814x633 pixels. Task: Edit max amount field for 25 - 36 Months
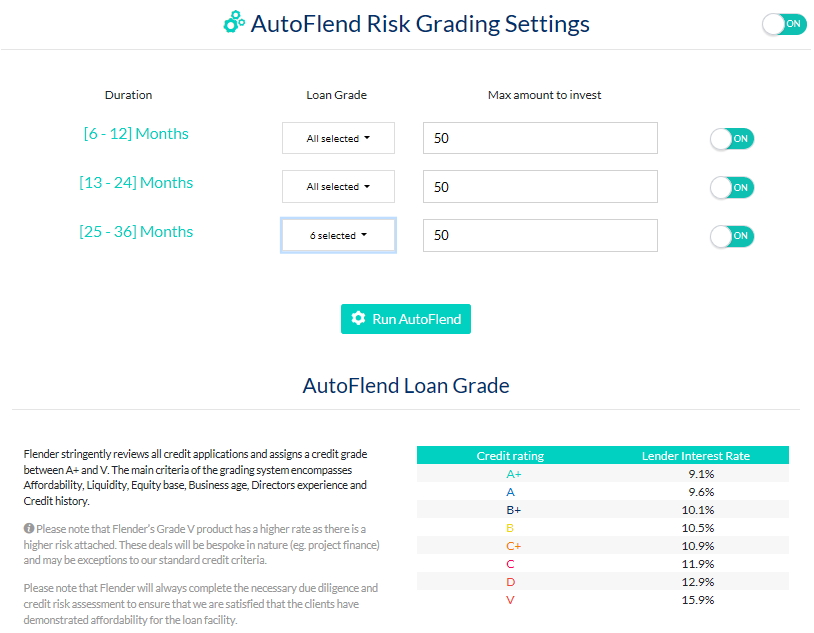point(540,236)
